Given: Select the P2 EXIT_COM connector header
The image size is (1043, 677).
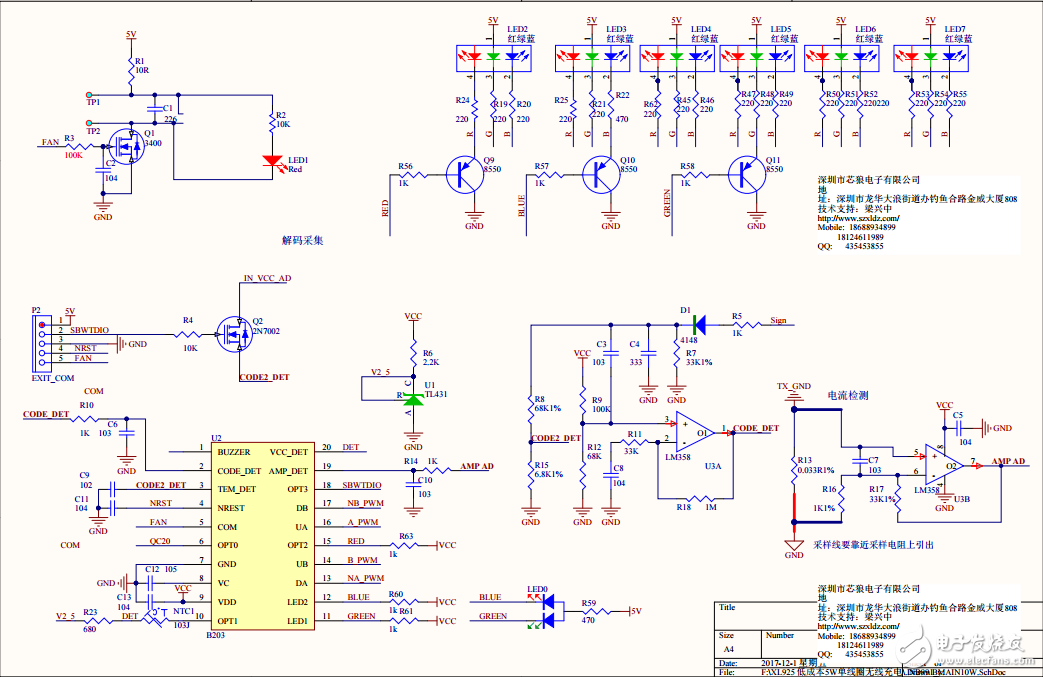Looking at the screenshot, I should pos(41,341).
